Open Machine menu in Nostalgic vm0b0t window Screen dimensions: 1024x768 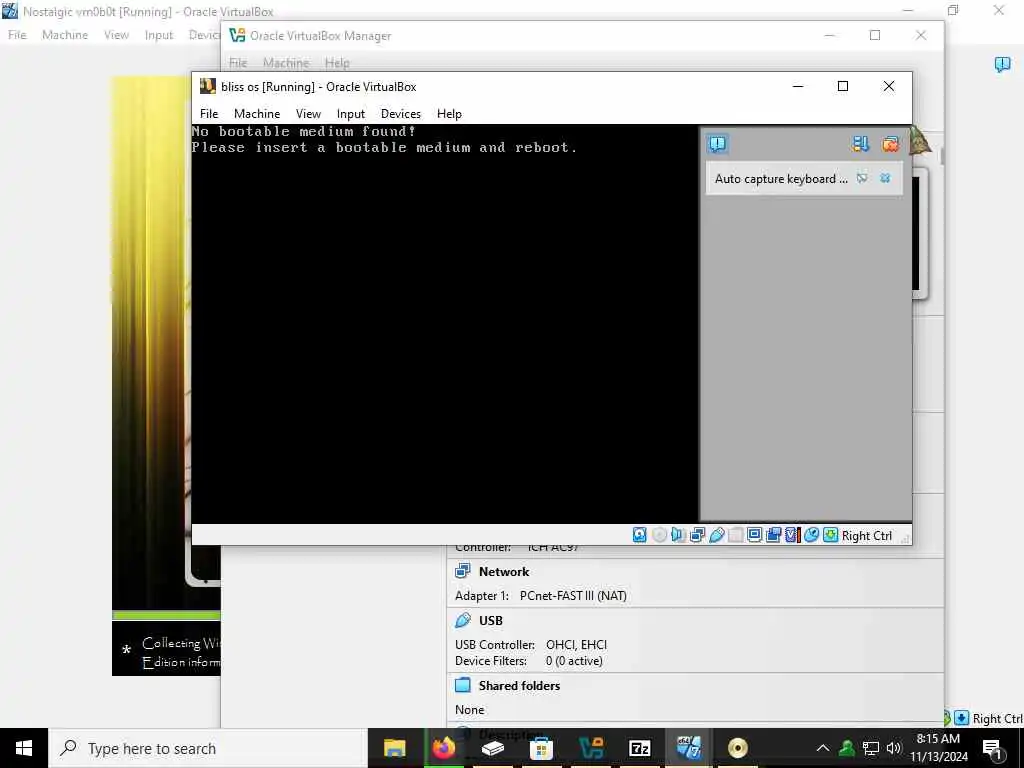point(65,35)
